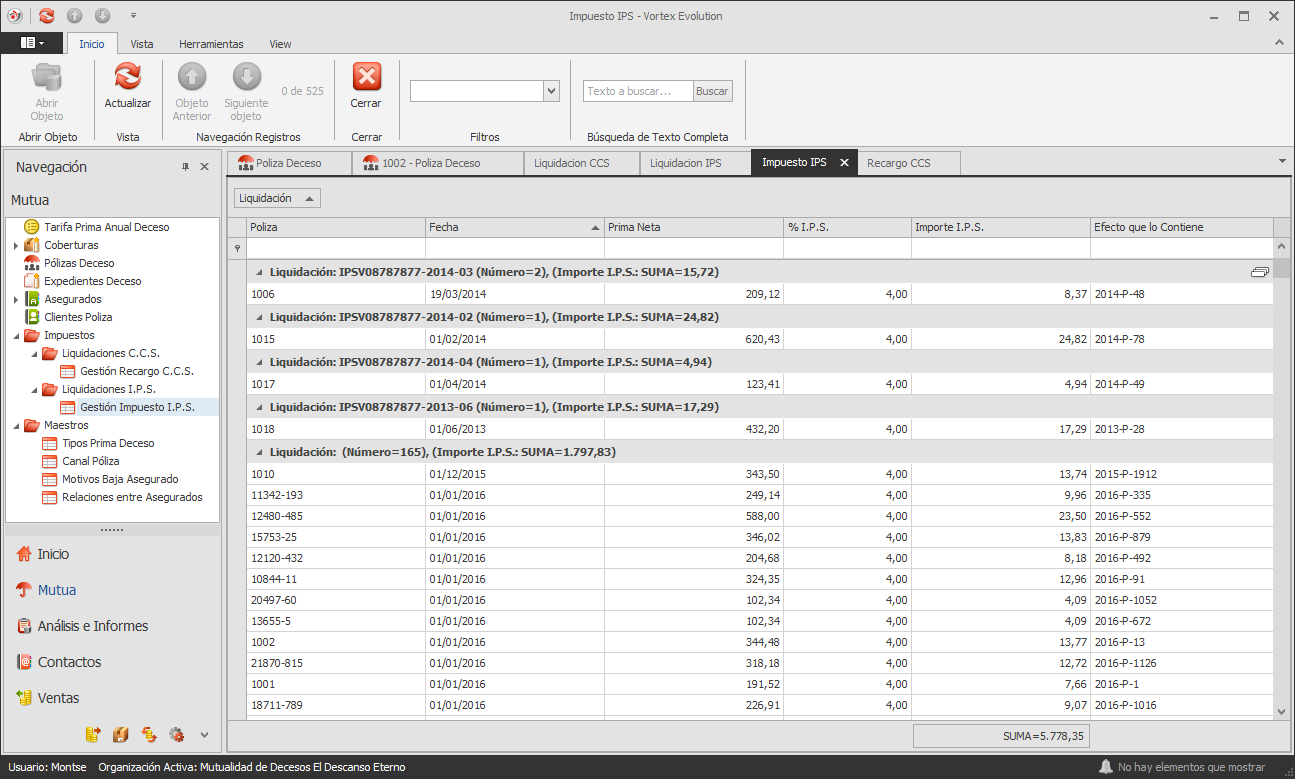Viewport: 1295px width, 779px height.
Task: Open Tipos Prima Deceso under Maestros
Action: pyautogui.click(x=108, y=443)
